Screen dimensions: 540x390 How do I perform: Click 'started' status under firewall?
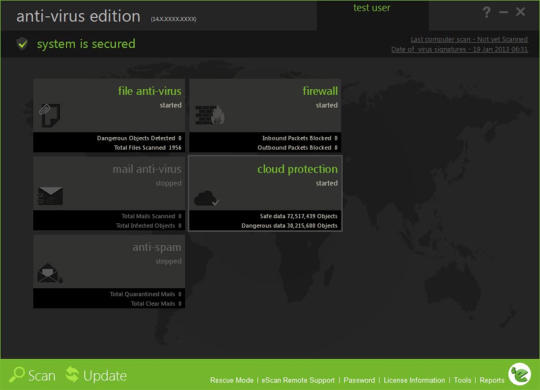pyautogui.click(x=327, y=105)
